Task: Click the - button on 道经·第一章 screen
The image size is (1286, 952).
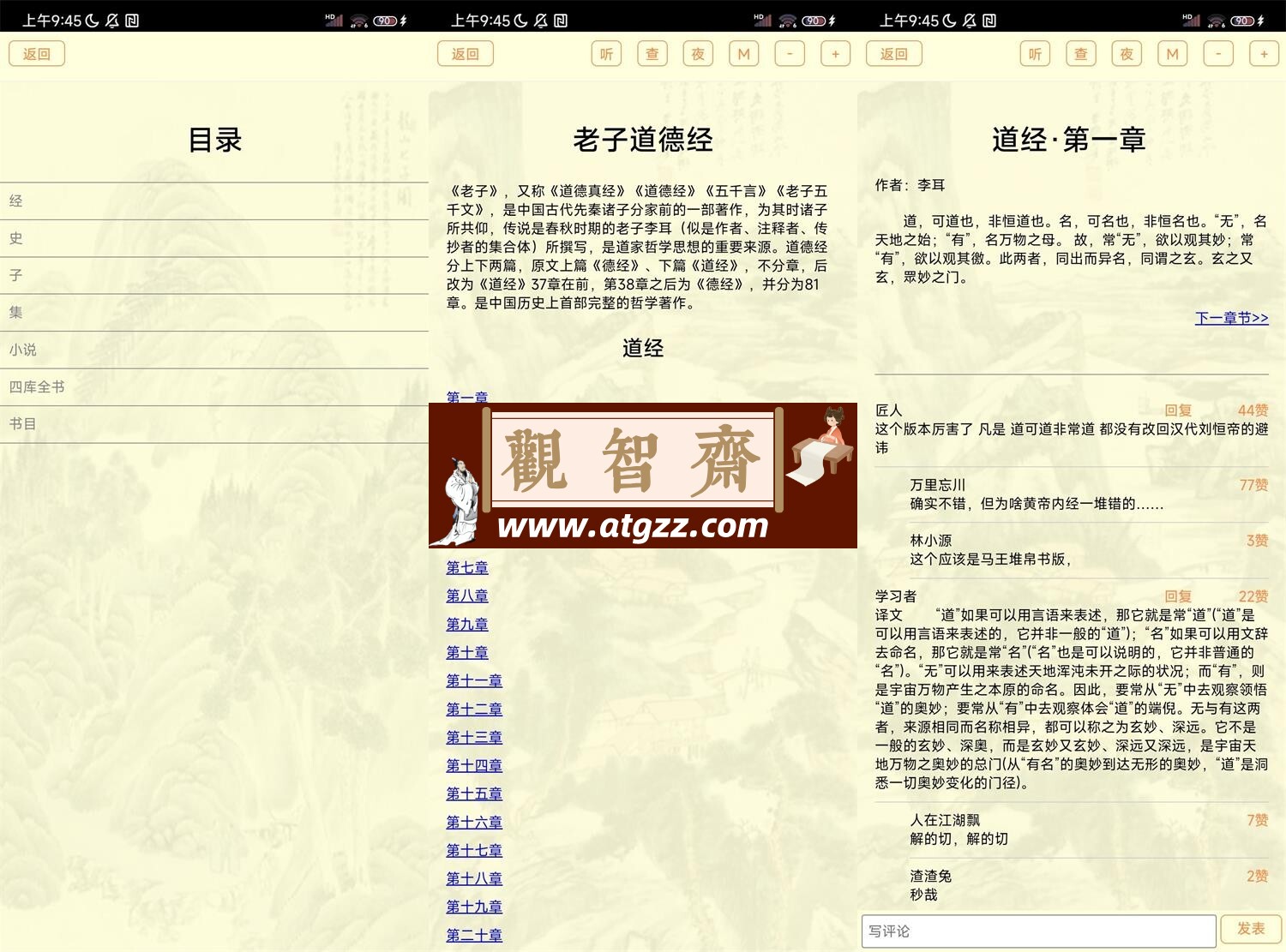Action: 1218,54
